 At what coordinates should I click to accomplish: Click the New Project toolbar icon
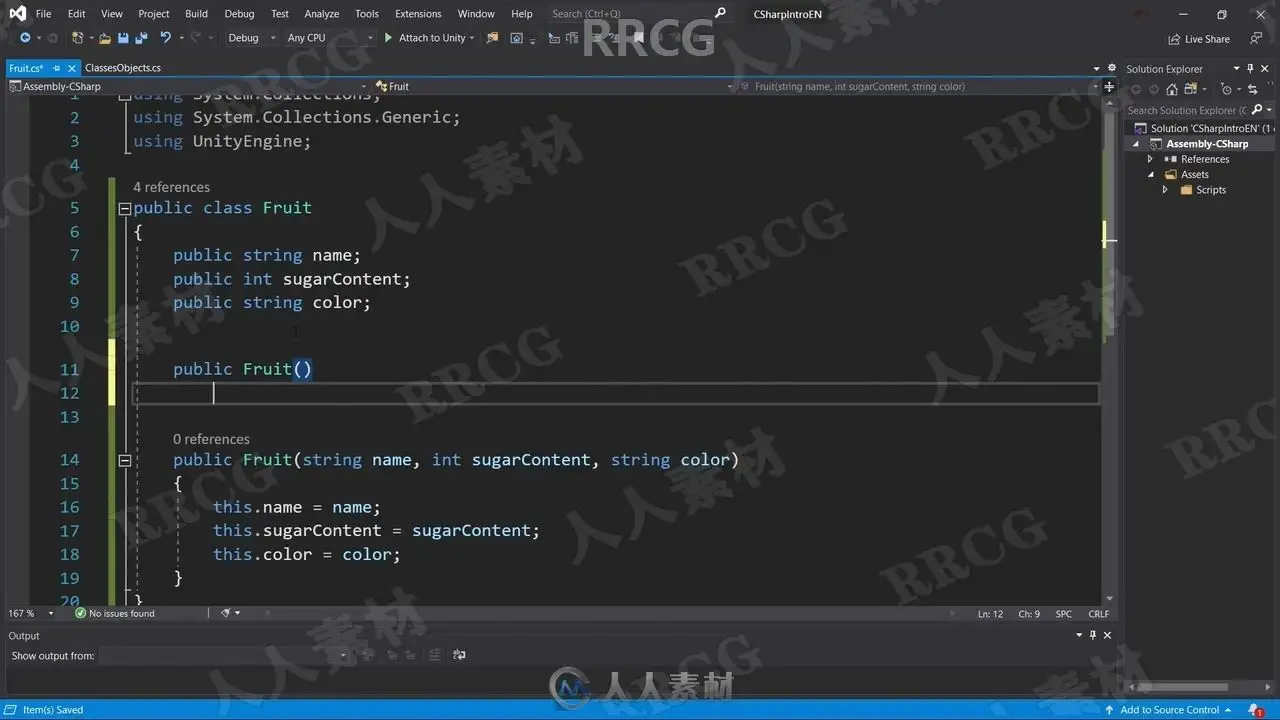78,38
